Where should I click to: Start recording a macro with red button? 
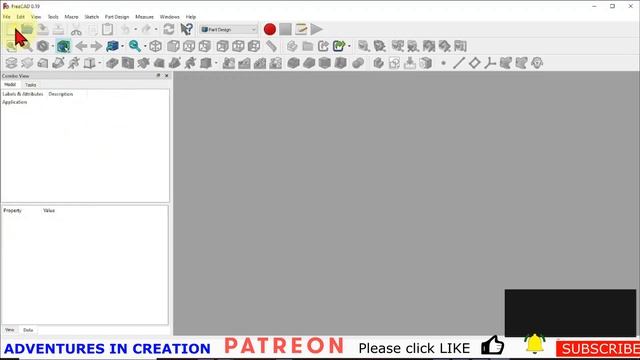[269, 29]
